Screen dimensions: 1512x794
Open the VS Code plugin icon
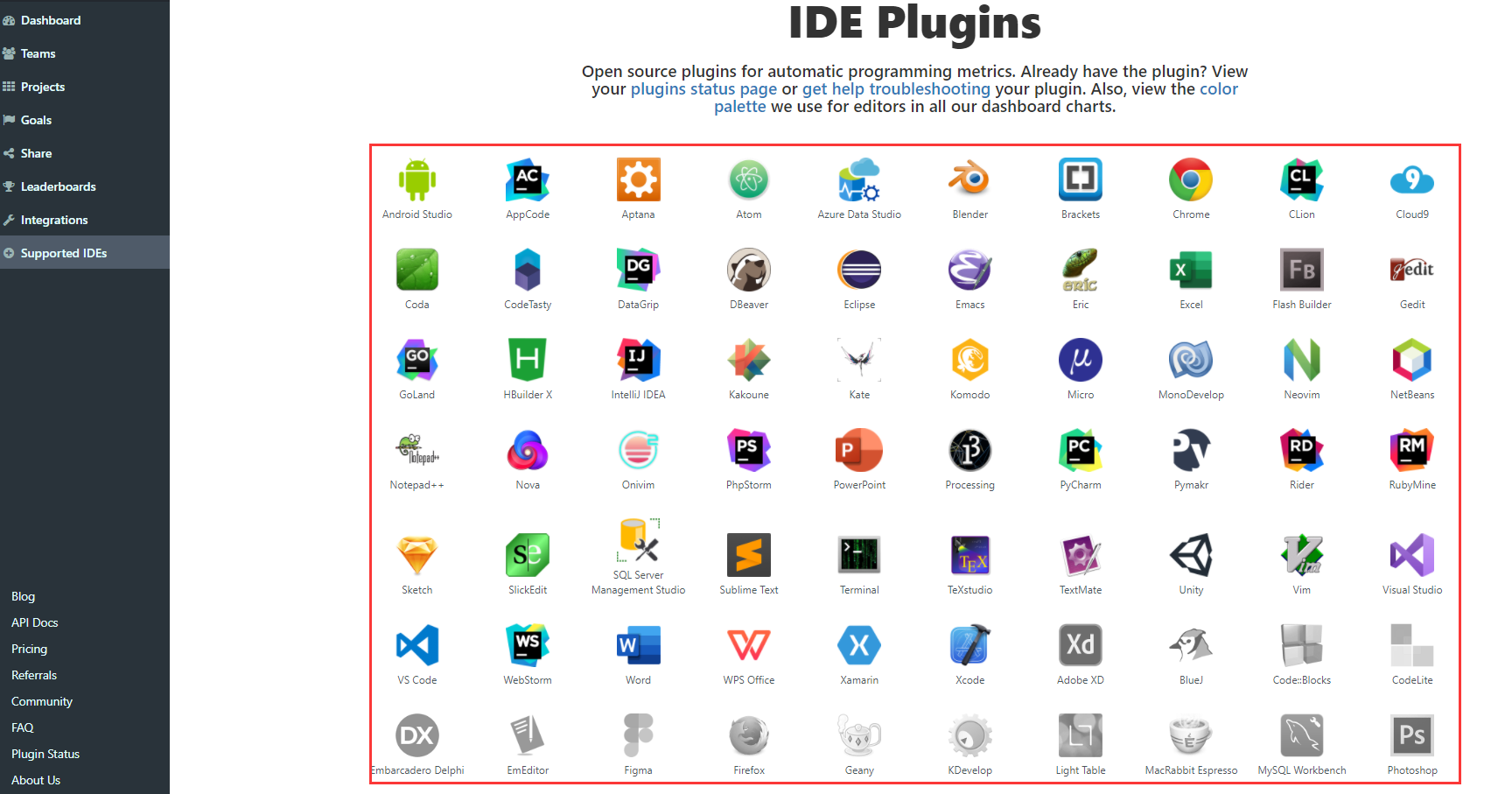tap(417, 645)
